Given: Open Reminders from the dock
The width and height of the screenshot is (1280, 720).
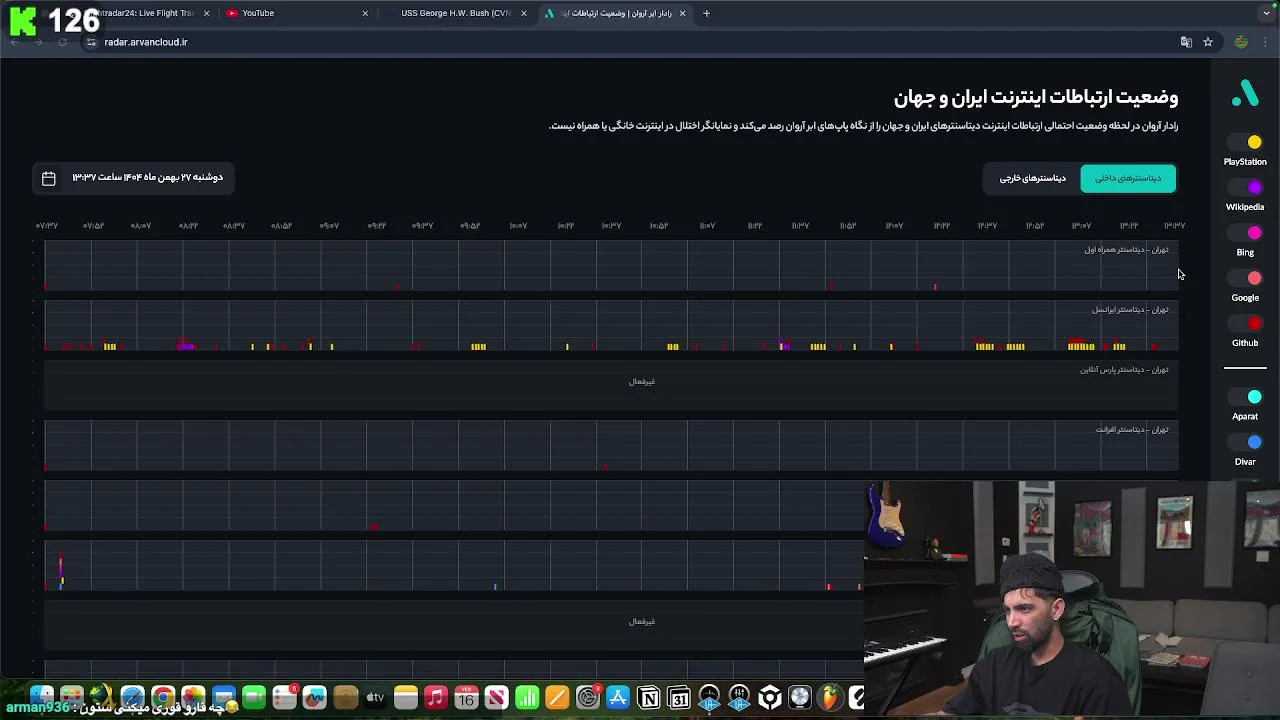Looking at the screenshot, I should pos(284,697).
